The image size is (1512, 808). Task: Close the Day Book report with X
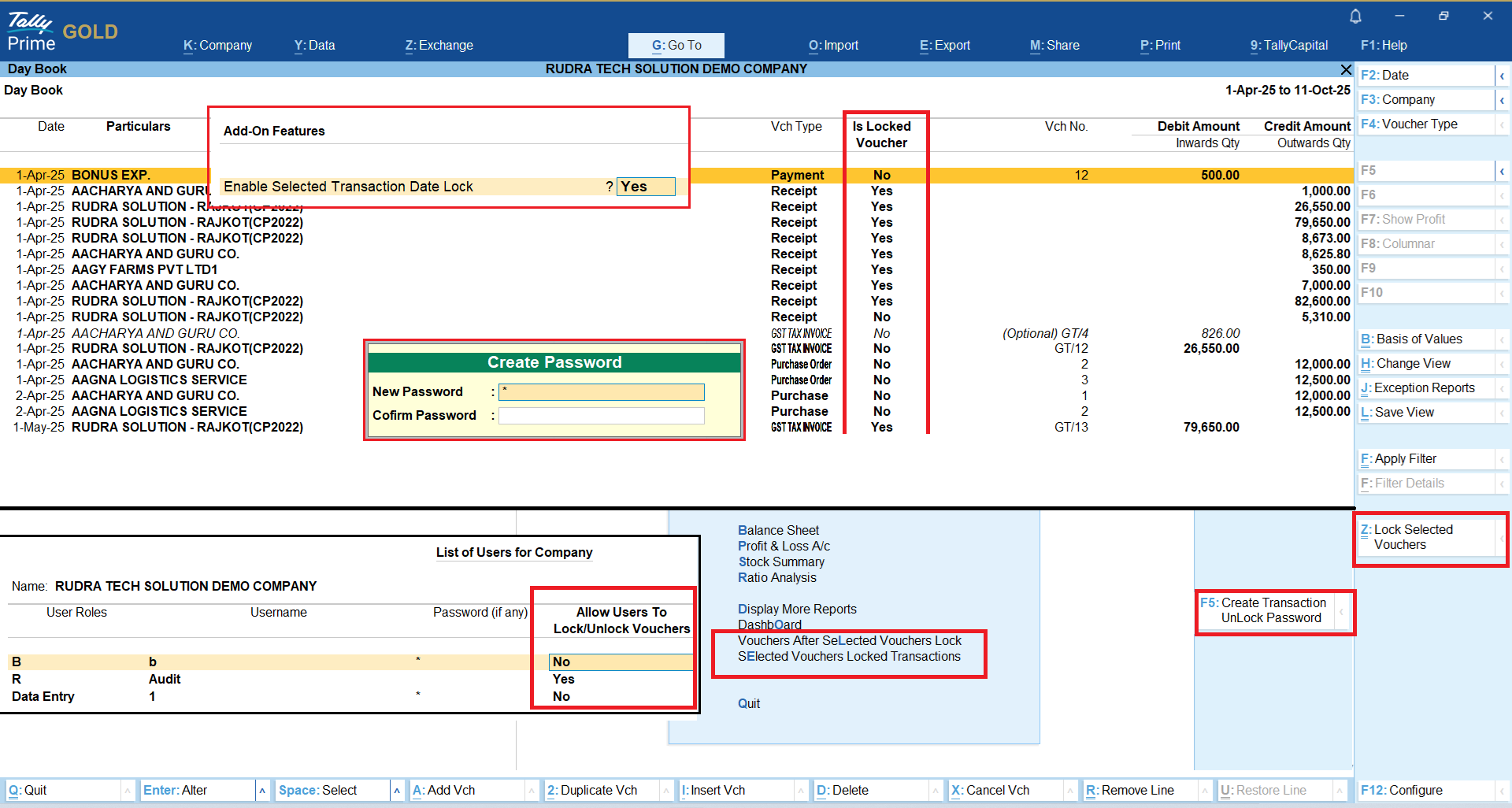pyautogui.click(x=1346, y=69)
